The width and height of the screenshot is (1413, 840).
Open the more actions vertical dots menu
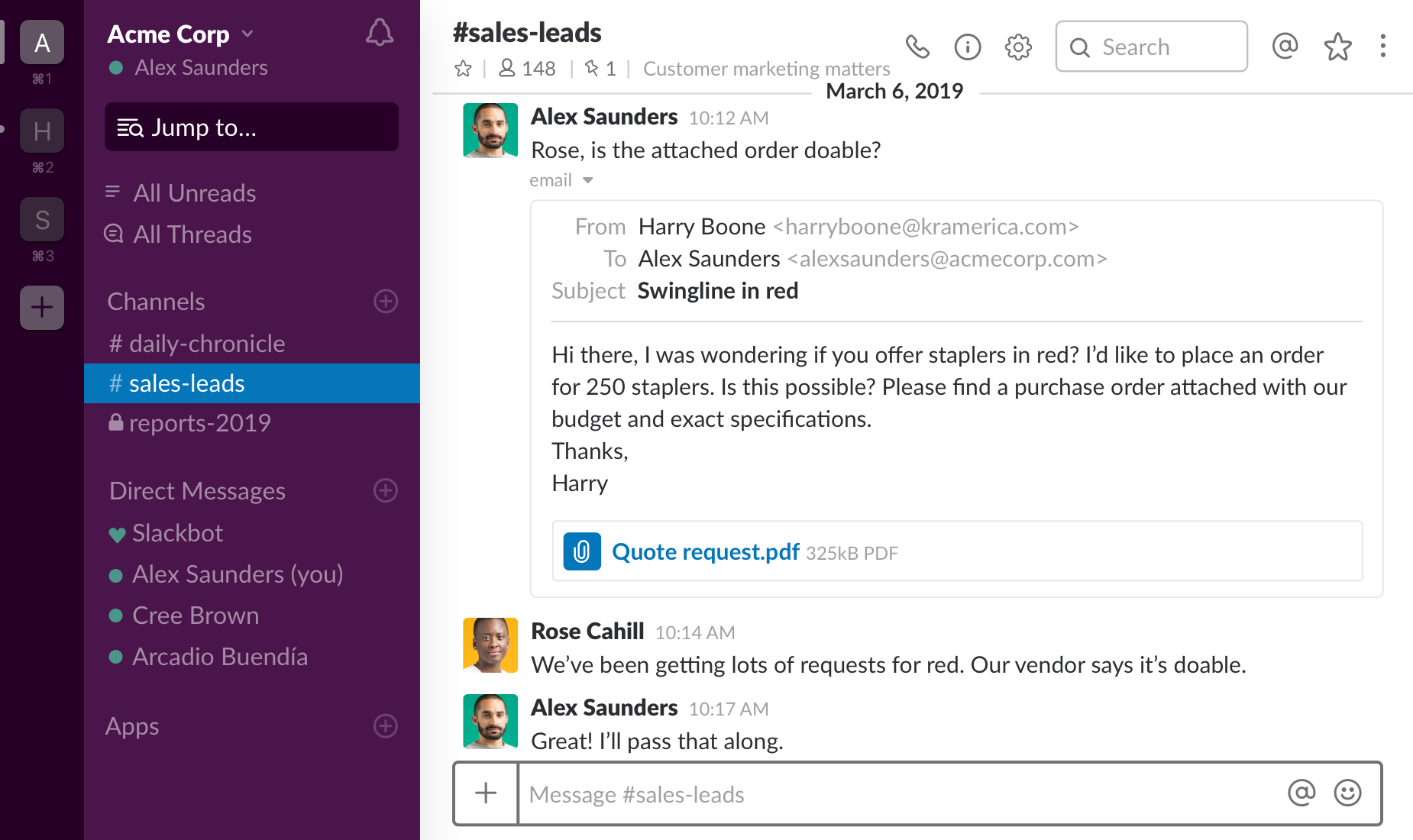point(1383,47)
